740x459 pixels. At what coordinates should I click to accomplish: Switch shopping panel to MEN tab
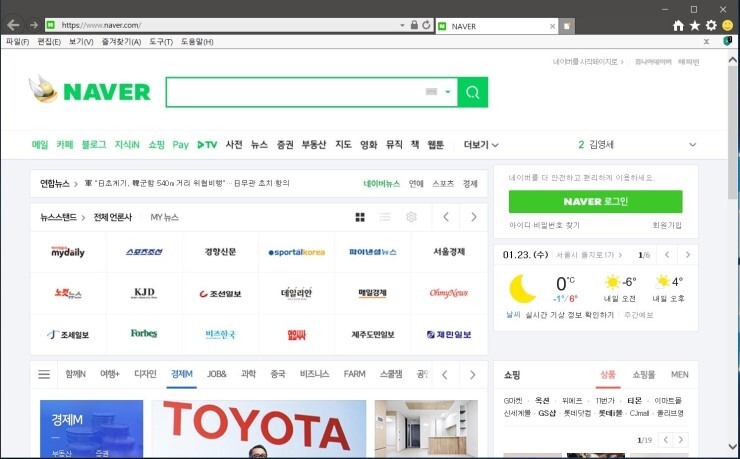coord(680,375)
